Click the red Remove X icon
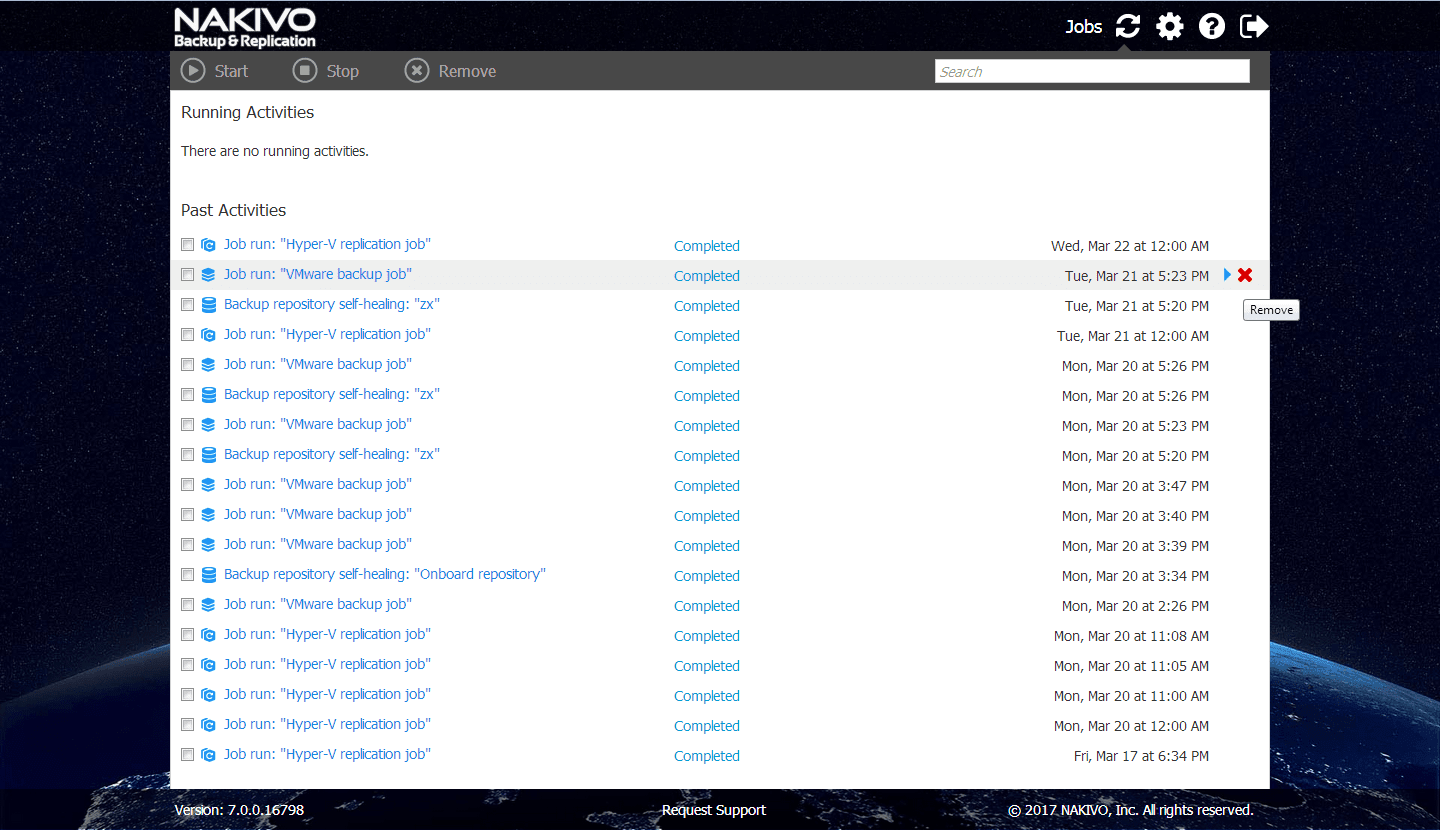The width and height of the screenshot is (1440, 830). click(x=1245, y=275)
